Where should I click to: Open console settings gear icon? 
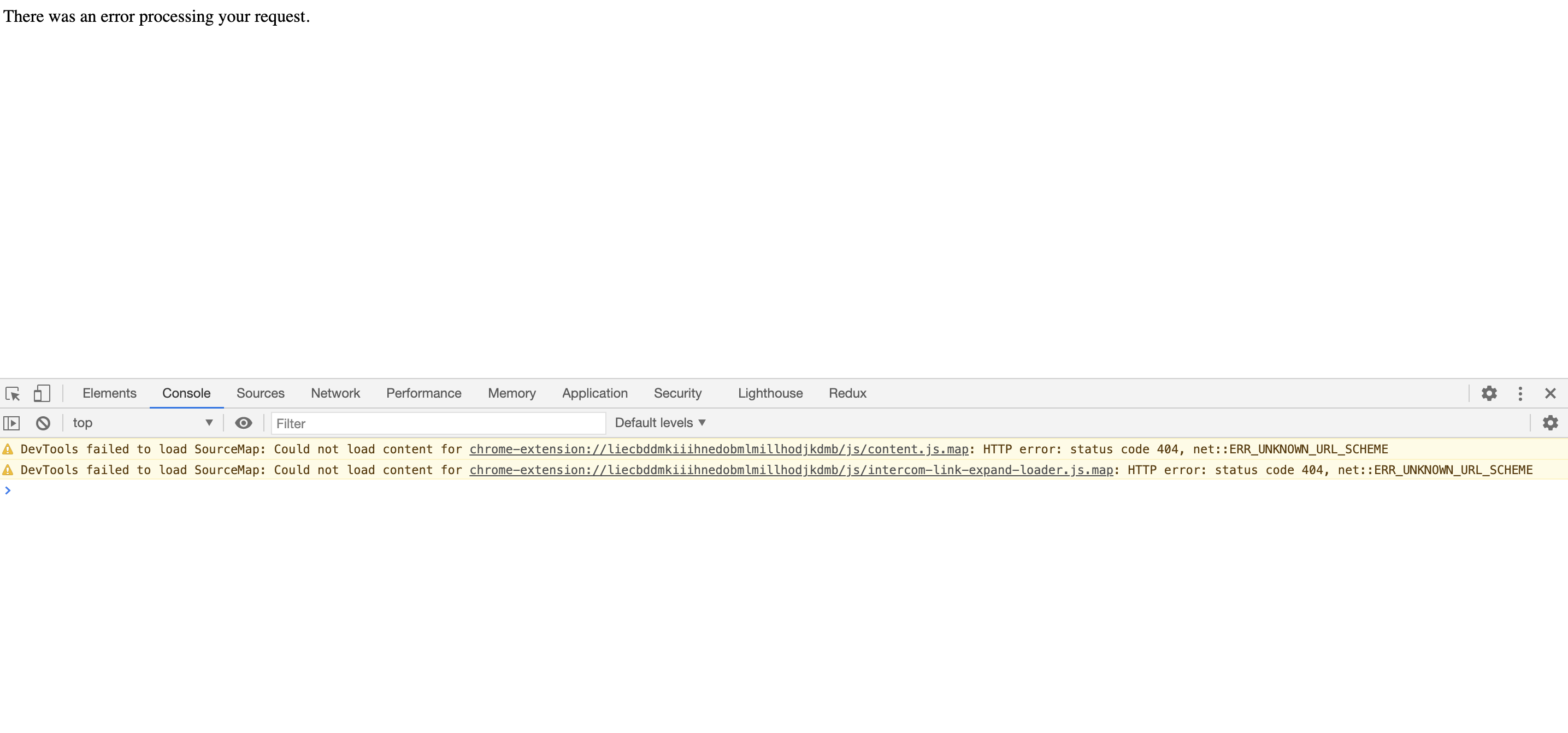click(x=1550, y=423)
